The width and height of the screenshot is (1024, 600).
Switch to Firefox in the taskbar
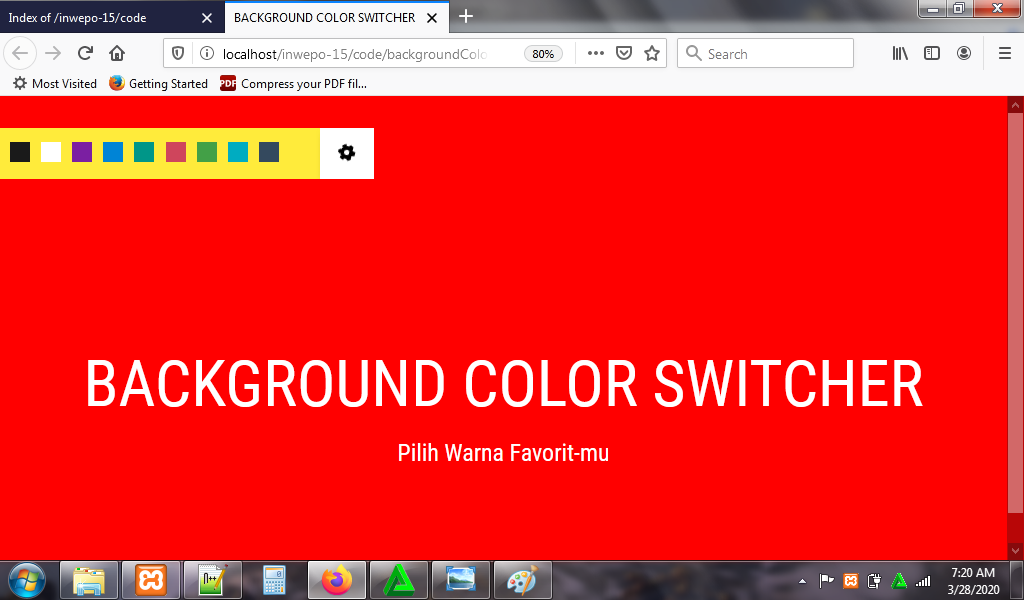click(336, 580)
